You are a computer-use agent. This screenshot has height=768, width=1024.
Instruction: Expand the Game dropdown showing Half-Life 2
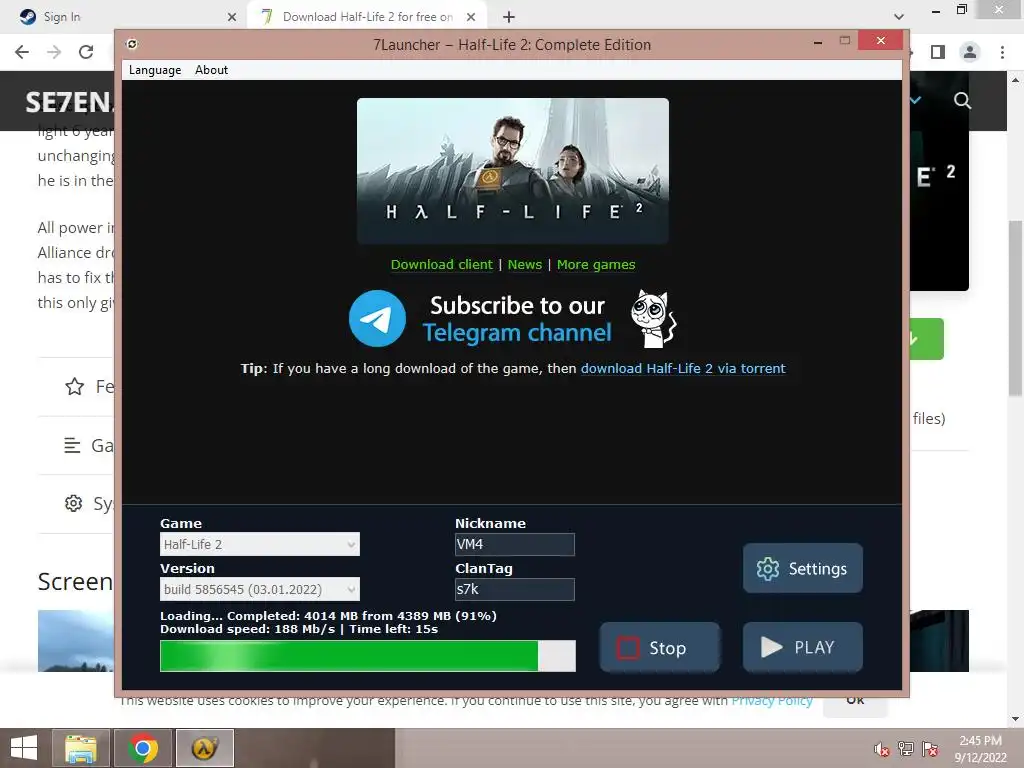[260, 544]
